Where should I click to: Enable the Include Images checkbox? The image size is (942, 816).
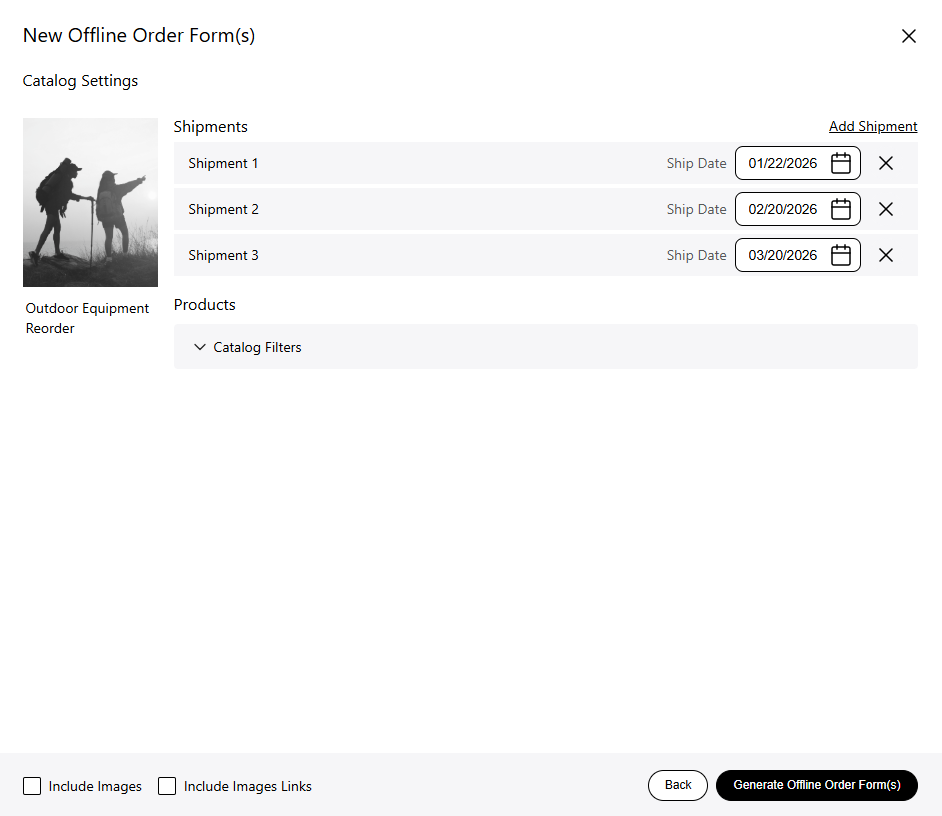tap(32, 786)
